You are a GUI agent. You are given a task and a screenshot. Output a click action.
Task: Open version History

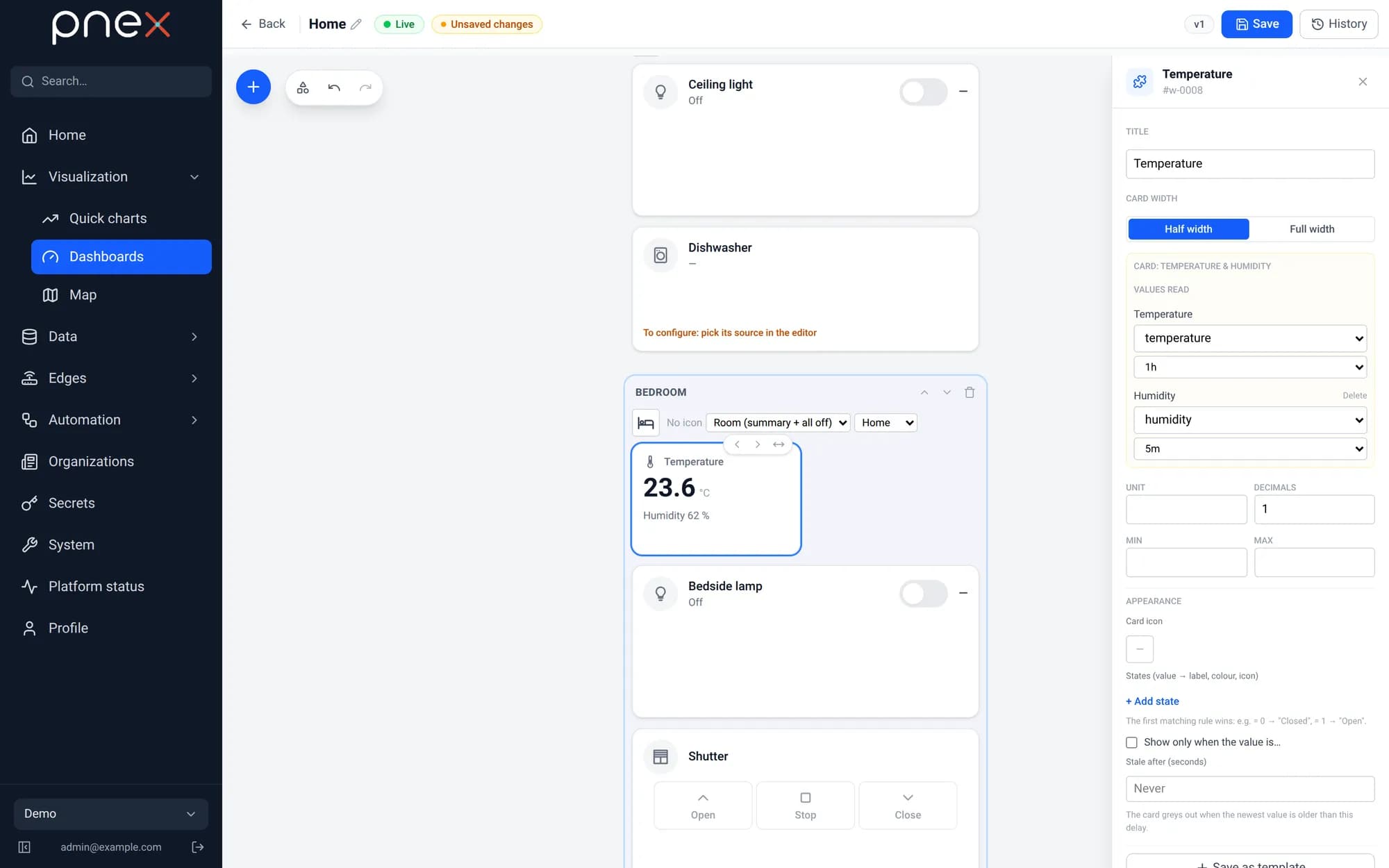[x=1338, y=24]
